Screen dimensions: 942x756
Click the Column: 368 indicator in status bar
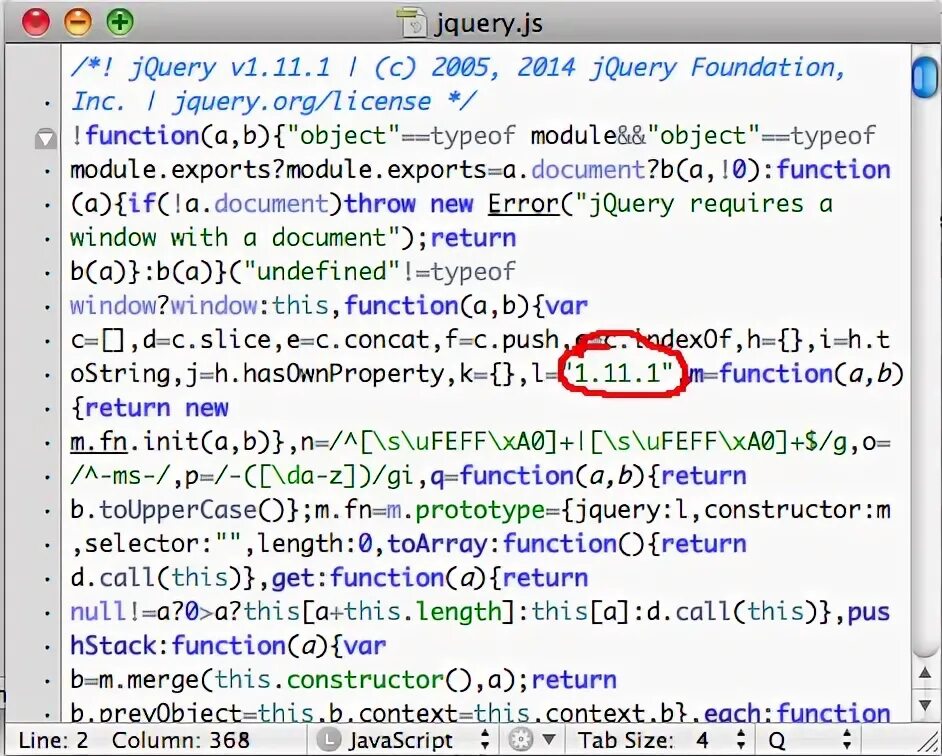tap(180, 740)
